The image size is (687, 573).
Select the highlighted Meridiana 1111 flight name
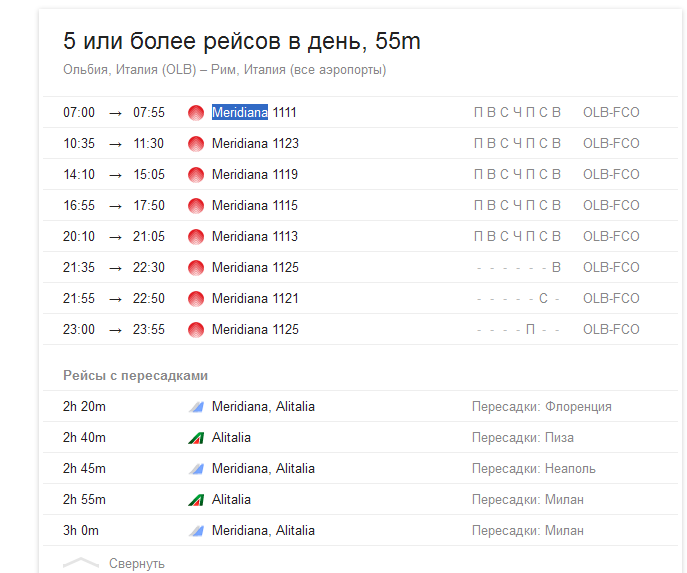(254, 113)
